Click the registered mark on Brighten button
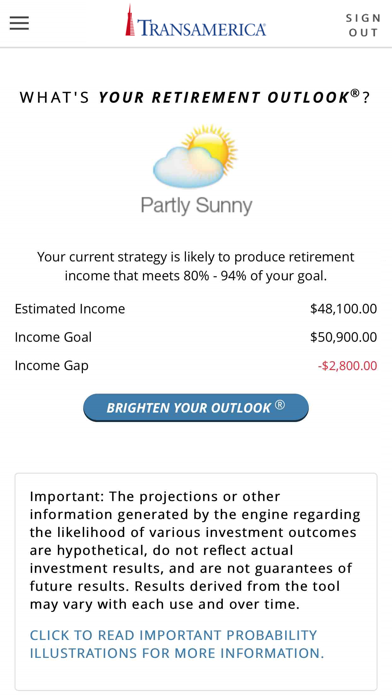392x696 pixels. [x=280, y=405]
